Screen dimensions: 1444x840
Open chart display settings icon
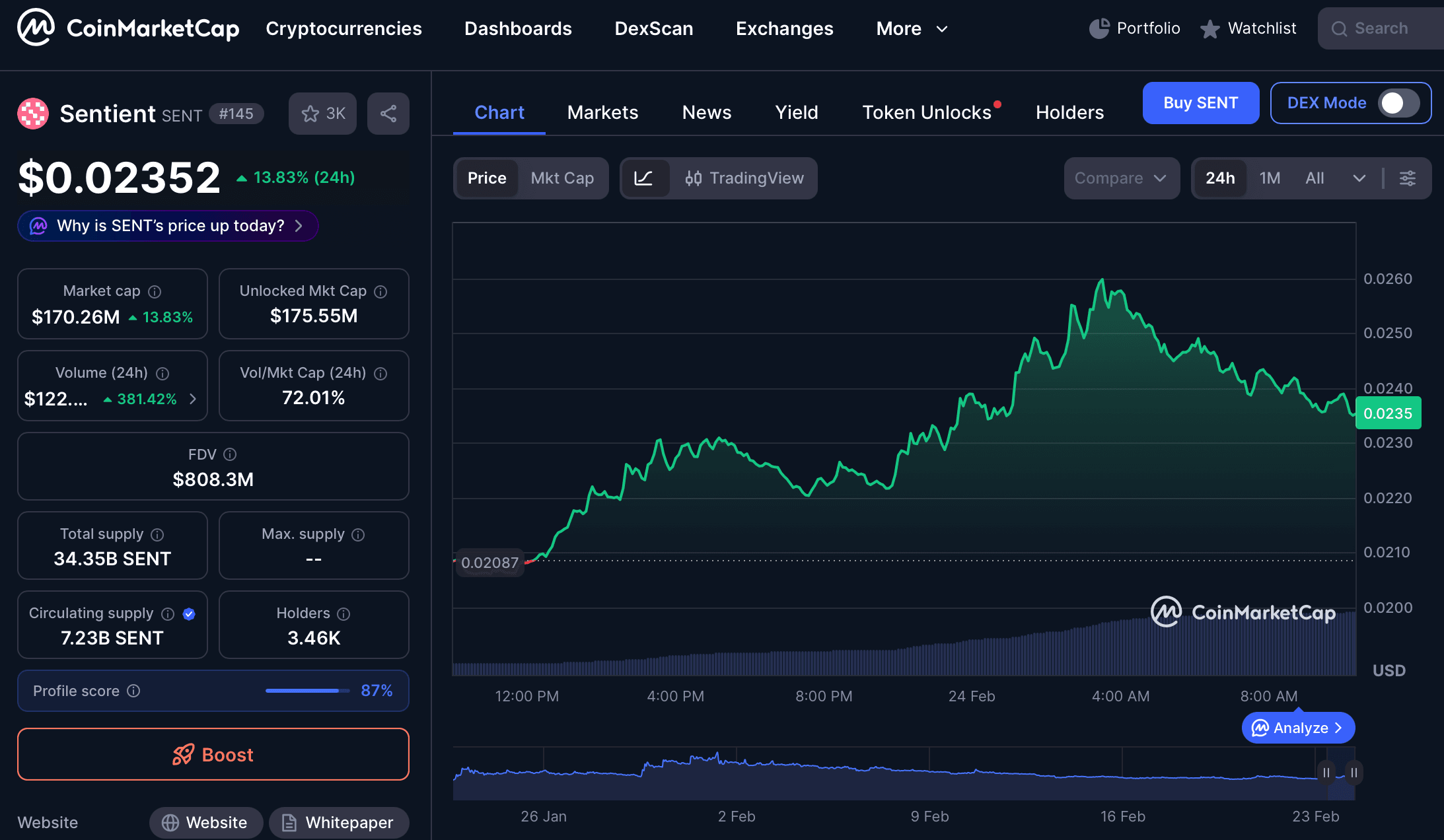click(1408, 178)
